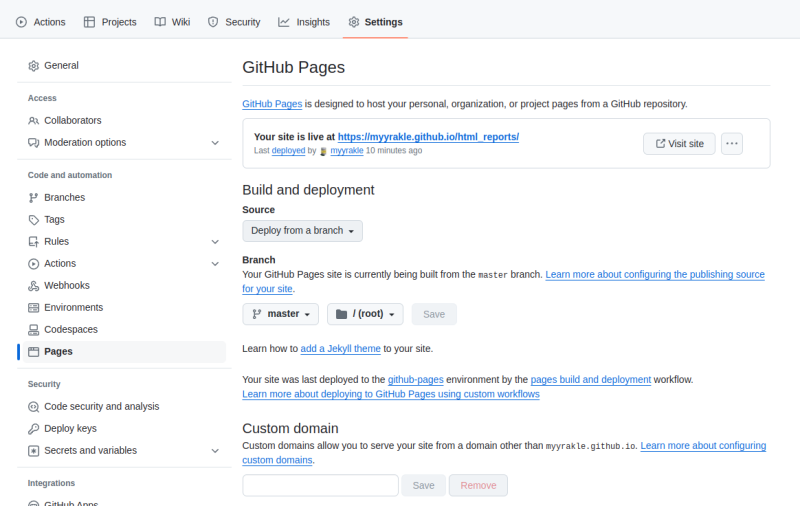800x506 pixels.
Task: Click the custom domain text field
Action: (x=320, y=485)
